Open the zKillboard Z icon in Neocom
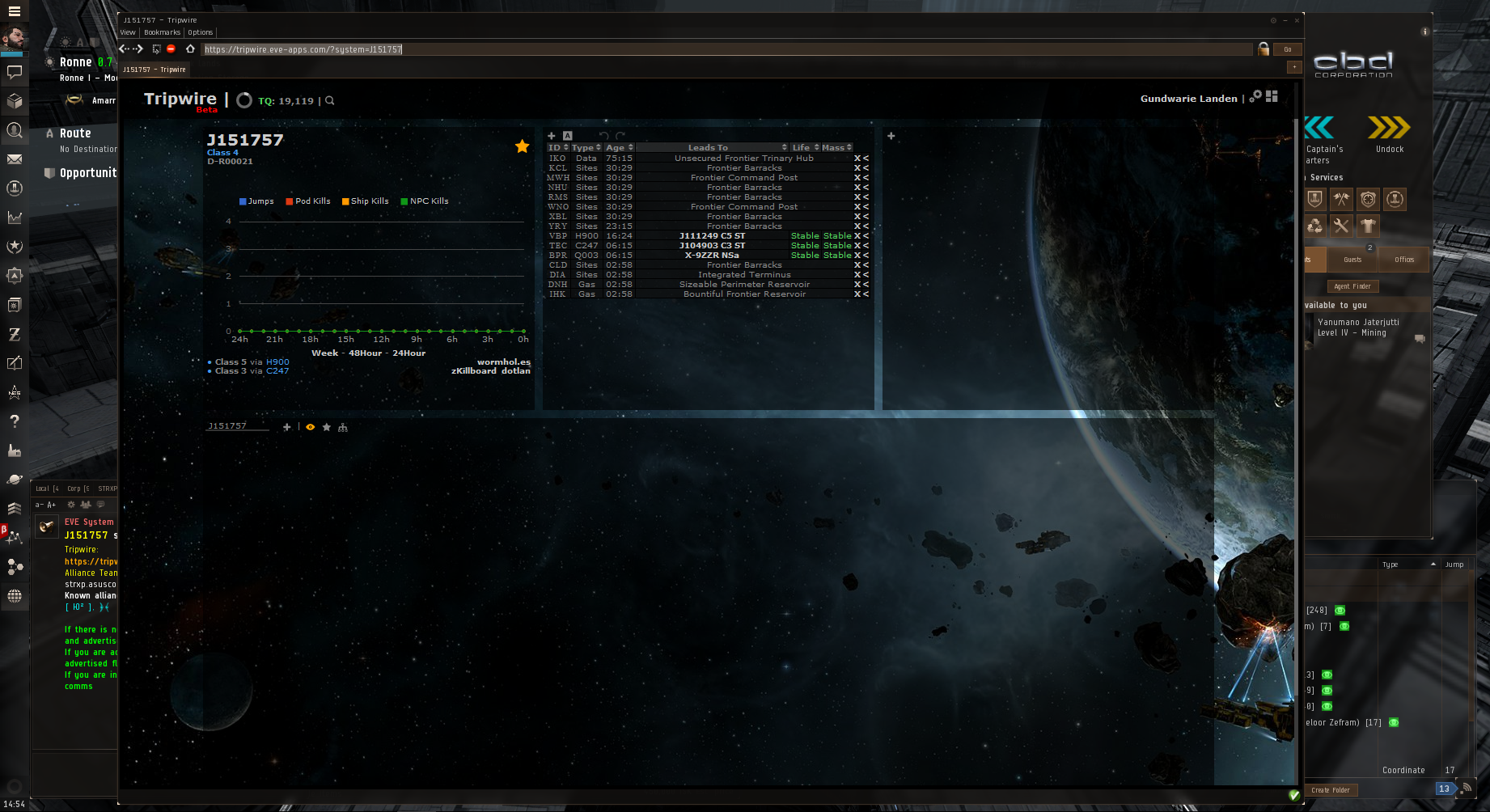The width and height of the screenshot is (1490, 812). [x=15, y=334]
